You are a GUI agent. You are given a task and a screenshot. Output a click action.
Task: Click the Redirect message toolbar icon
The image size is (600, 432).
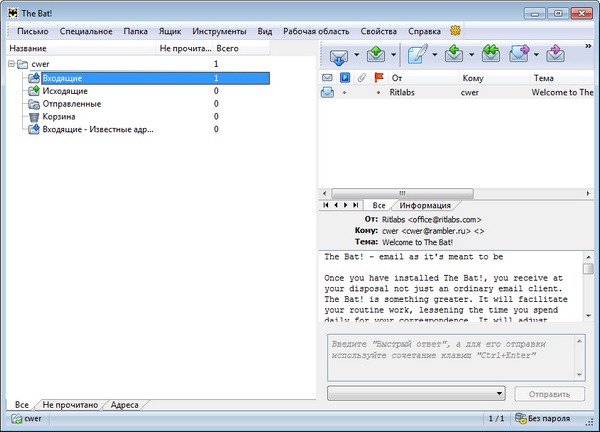pyautogui.click(x=556, y=54)
